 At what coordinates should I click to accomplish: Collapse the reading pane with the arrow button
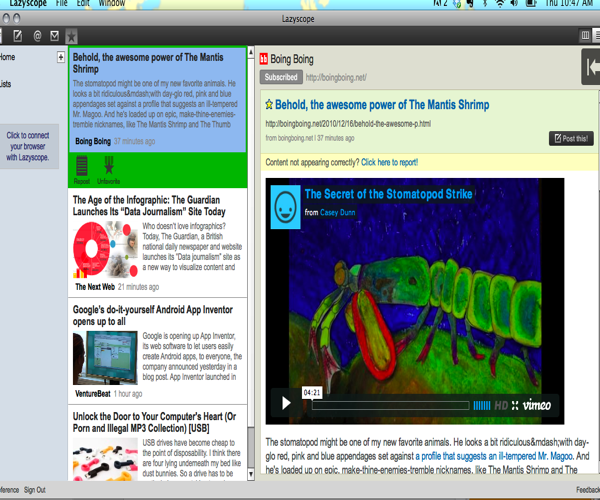592,67
